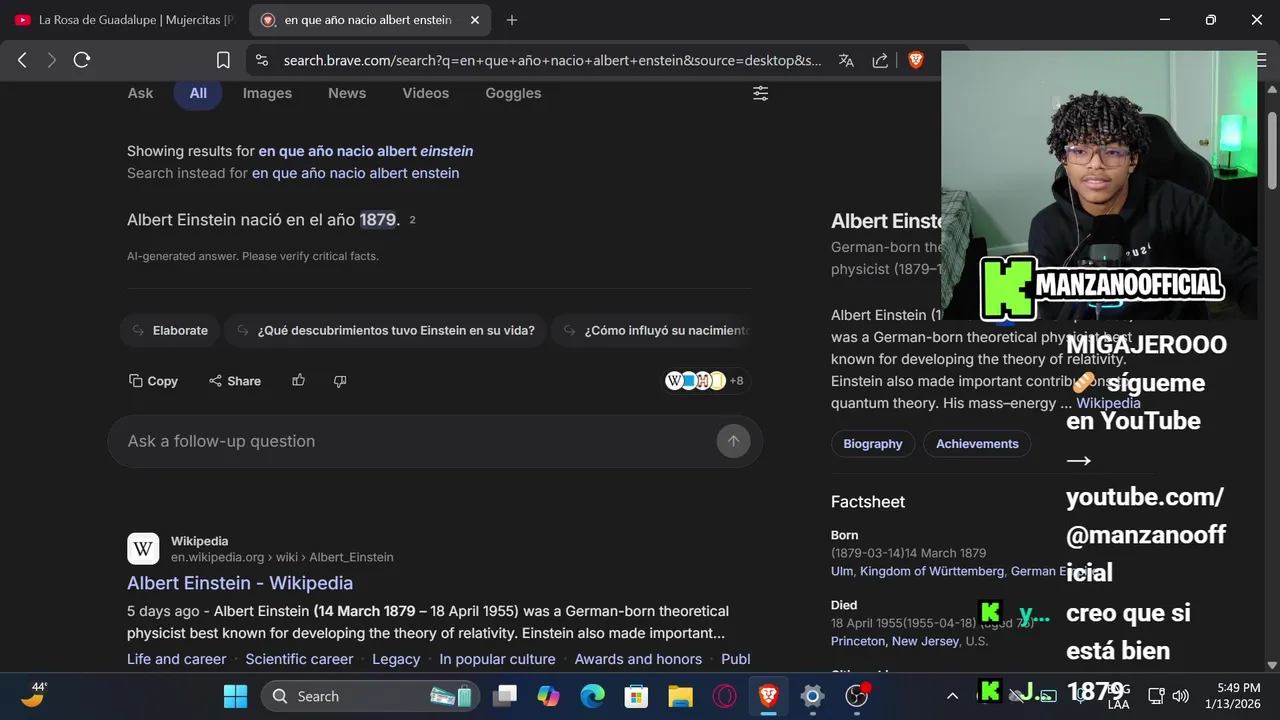Image resolution: width=1280 pixels, height=720 pixels.
Task: Copy the AI answer
Action: coord(153,381)
